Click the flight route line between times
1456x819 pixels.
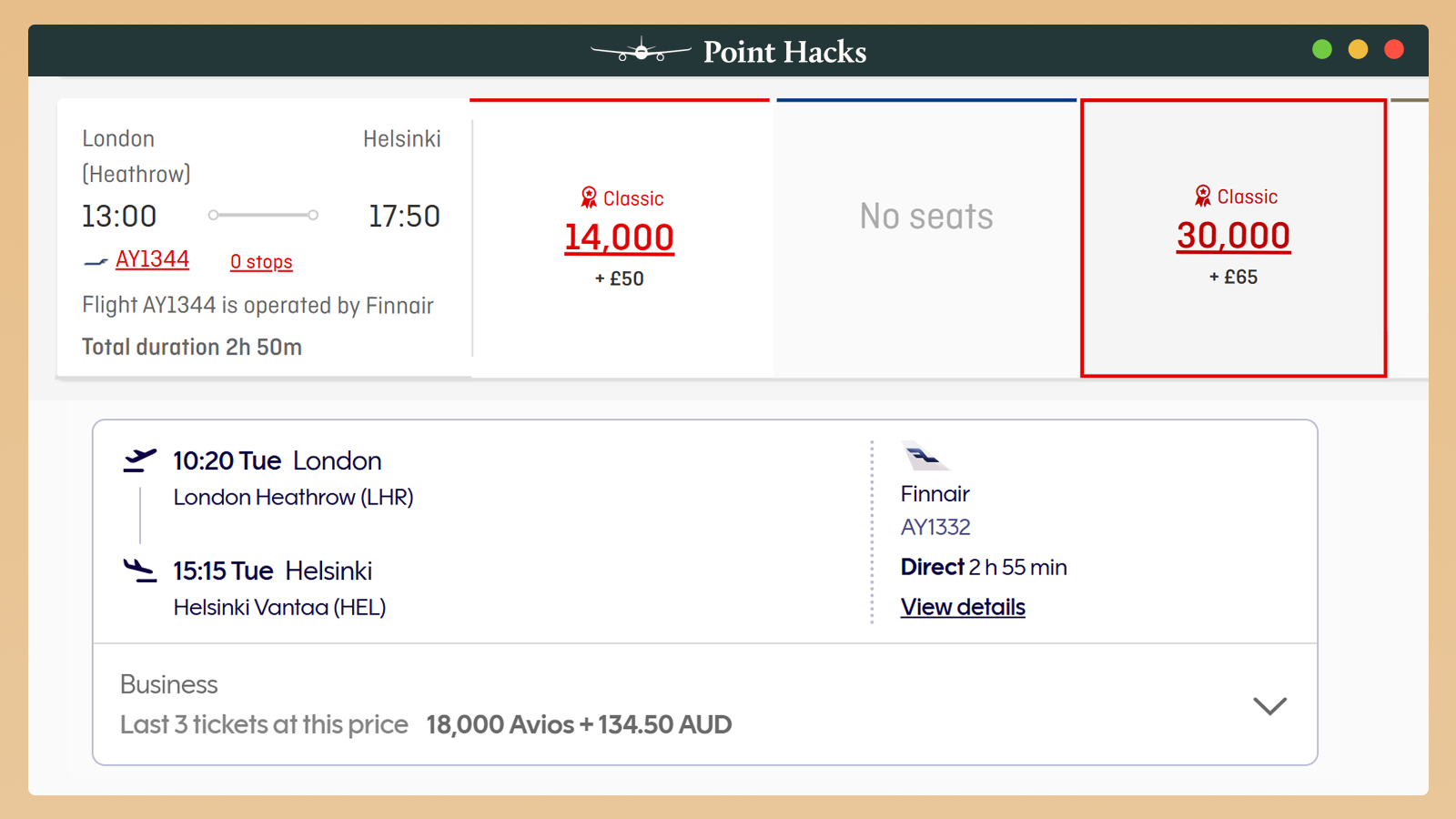[x=263, y=216]
